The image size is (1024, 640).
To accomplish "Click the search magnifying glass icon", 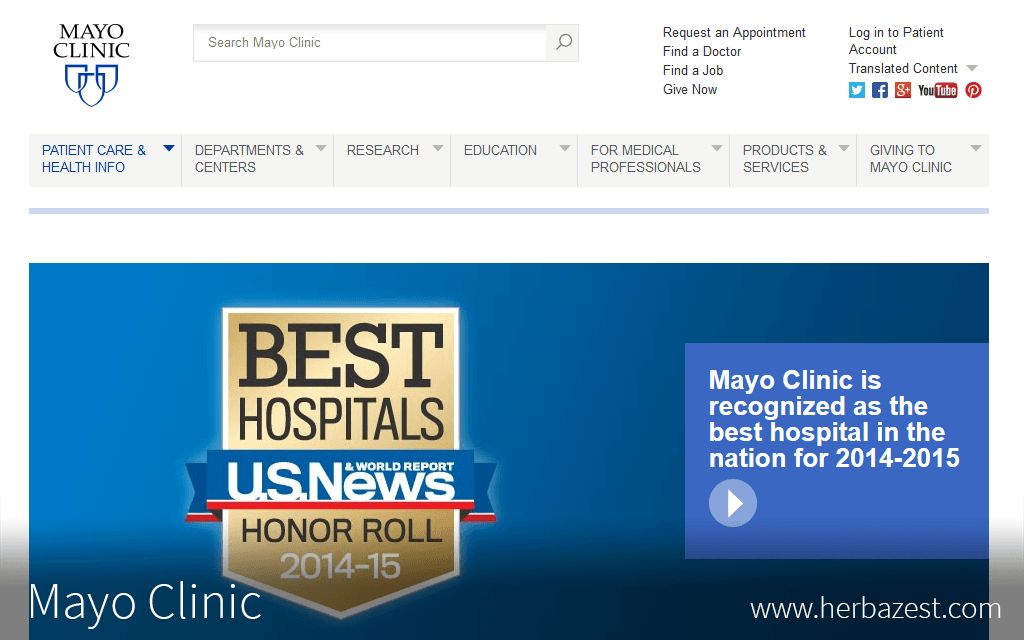I will tap(563, 42).
